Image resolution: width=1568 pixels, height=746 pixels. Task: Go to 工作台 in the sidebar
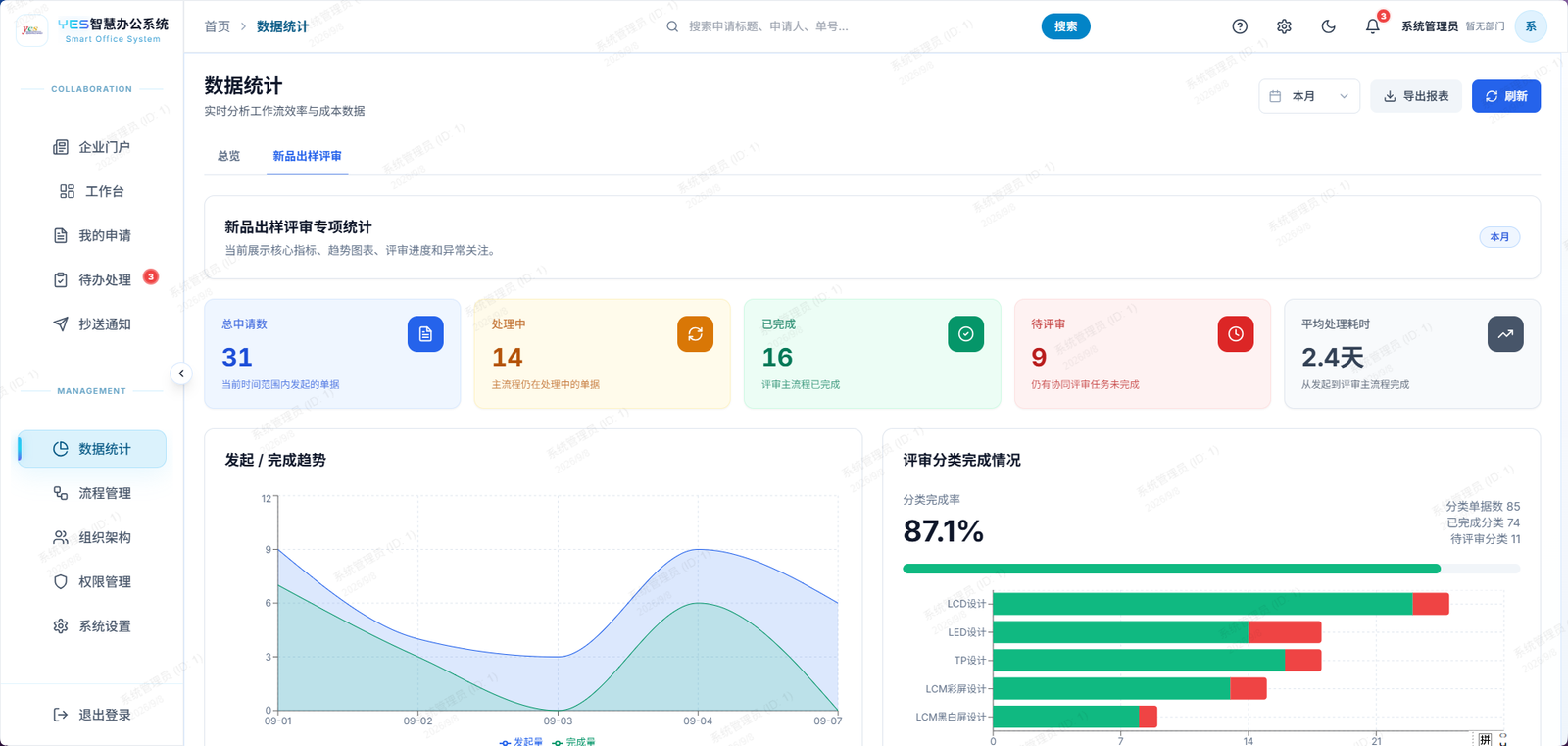(x=91, y=191)
